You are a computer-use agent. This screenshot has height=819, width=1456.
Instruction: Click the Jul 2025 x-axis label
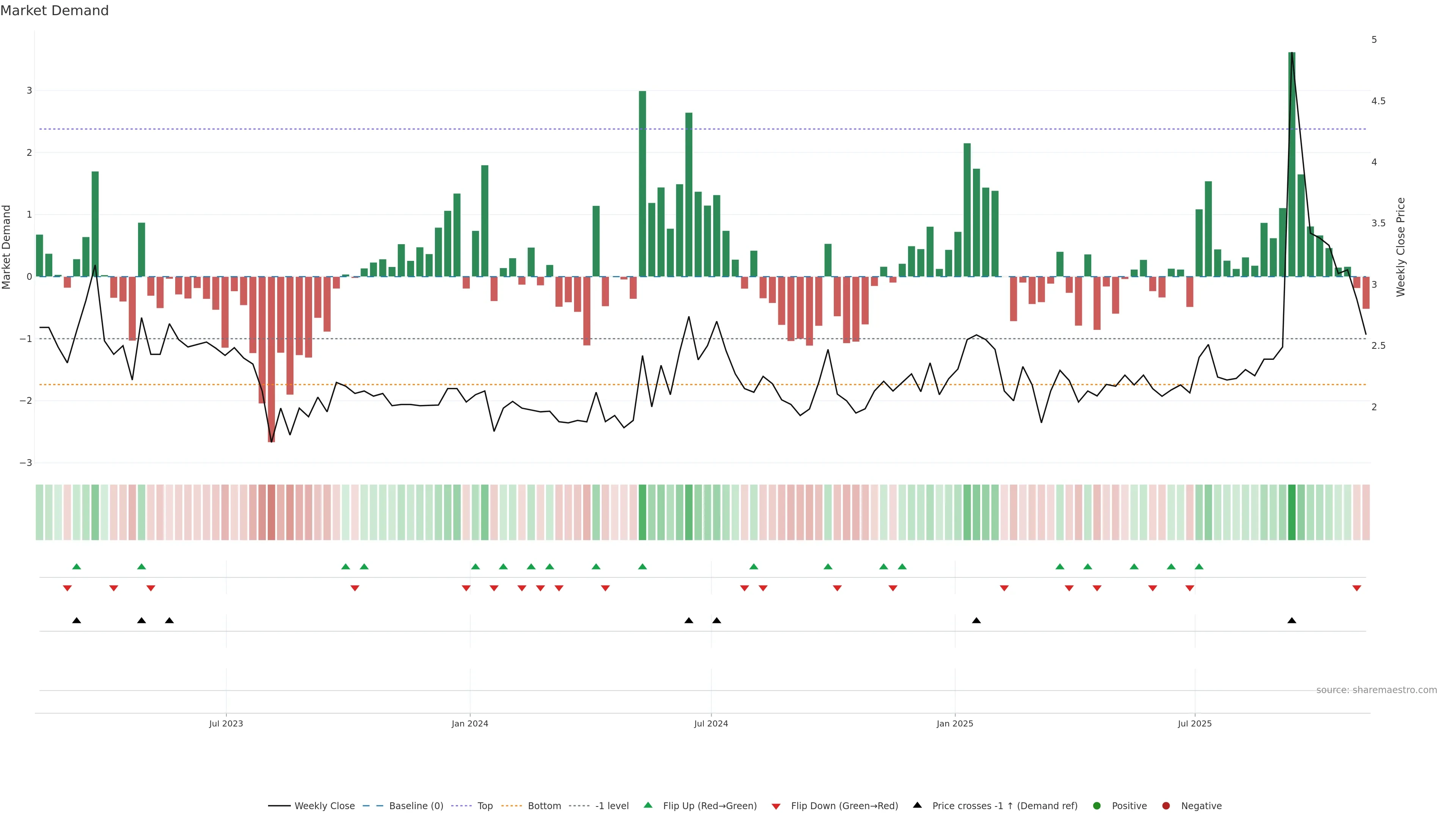(x=1195, y=723)
